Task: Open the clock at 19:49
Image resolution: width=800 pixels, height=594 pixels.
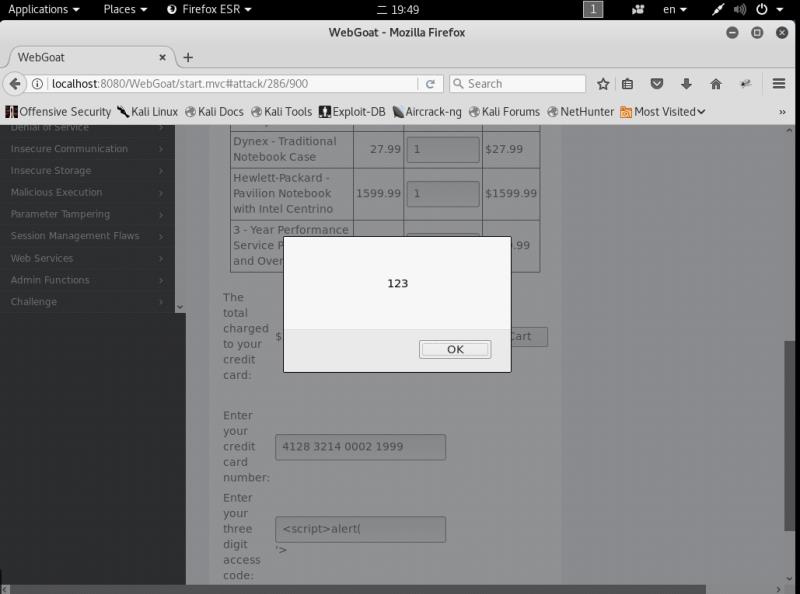Action: click(398, 9)
